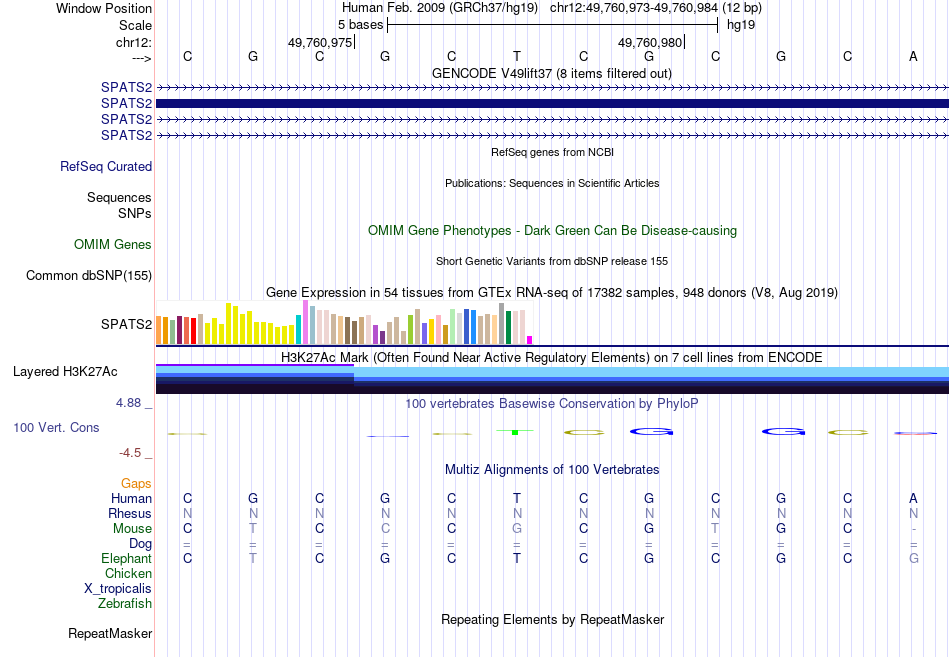Open Publications: Sequences in Scientific Articles title
This screenshot has height=657, width=950.
[x=552, y=183]
